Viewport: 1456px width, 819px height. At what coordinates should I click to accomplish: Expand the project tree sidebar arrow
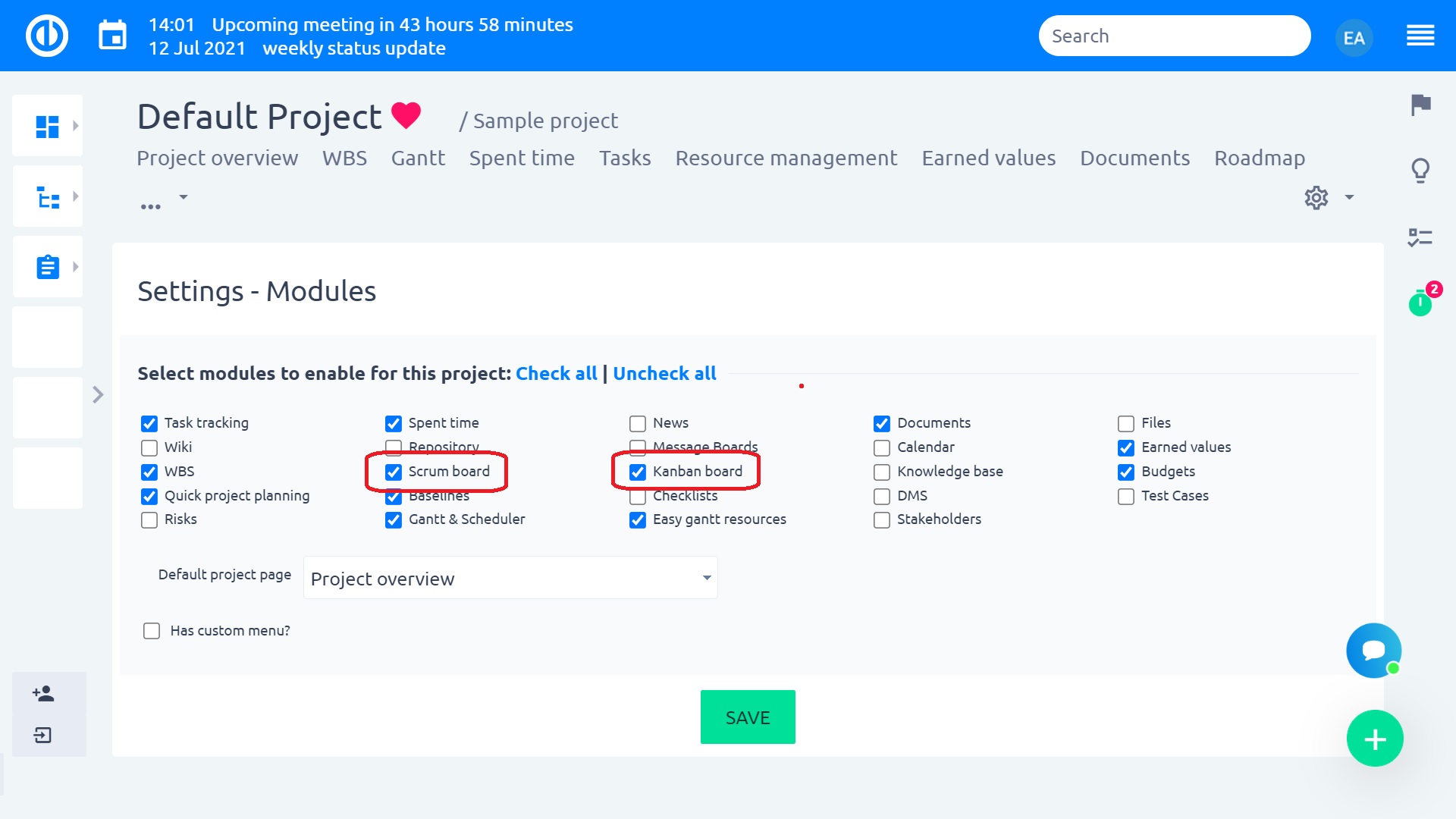tap(75, 196)
